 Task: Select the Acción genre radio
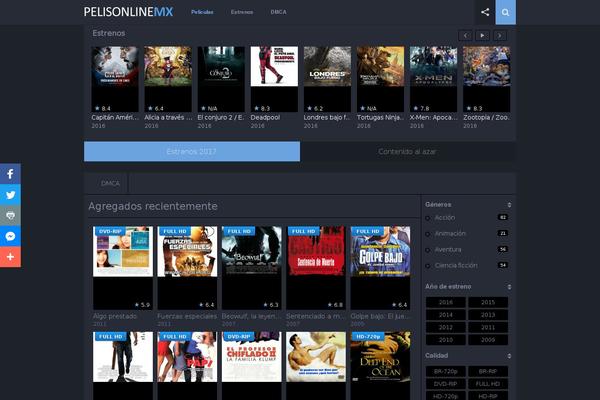[428, 218]
